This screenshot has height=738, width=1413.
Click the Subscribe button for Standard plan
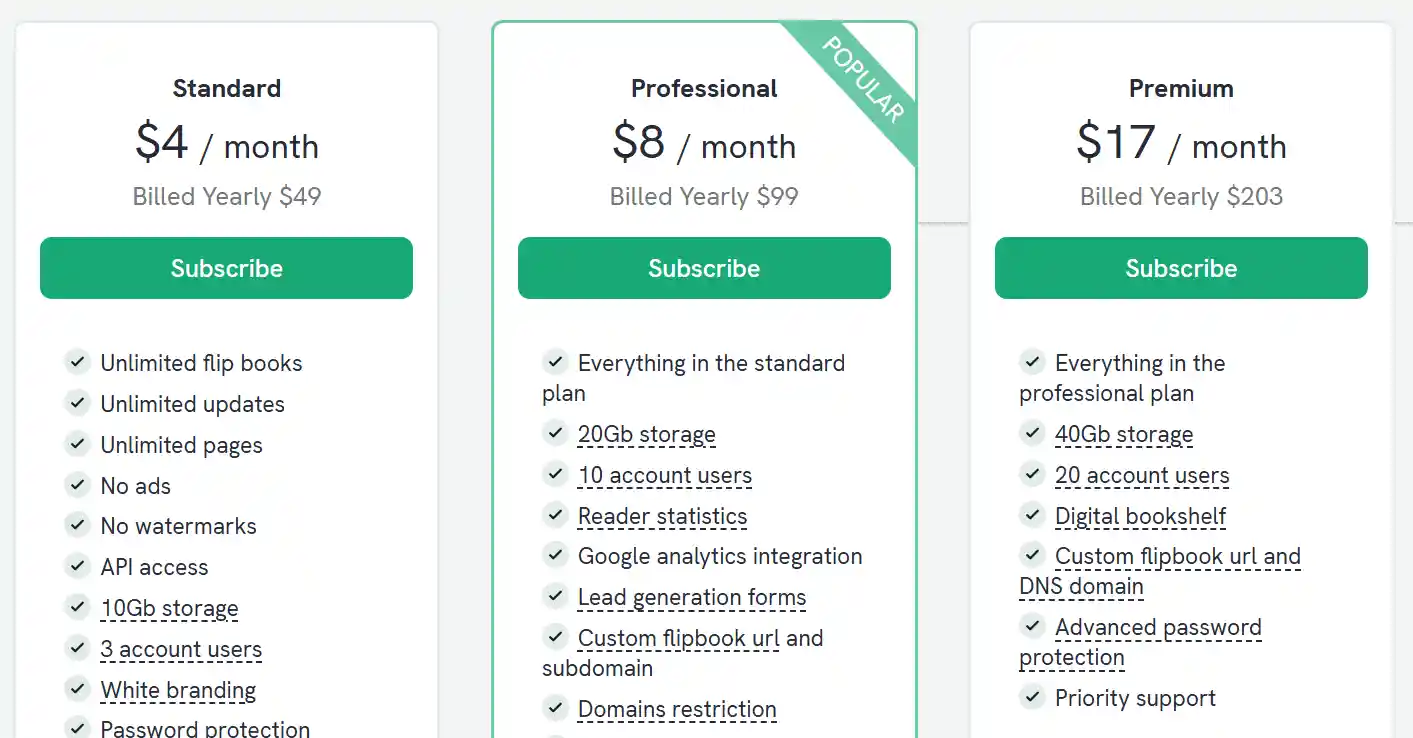(226, 268)
